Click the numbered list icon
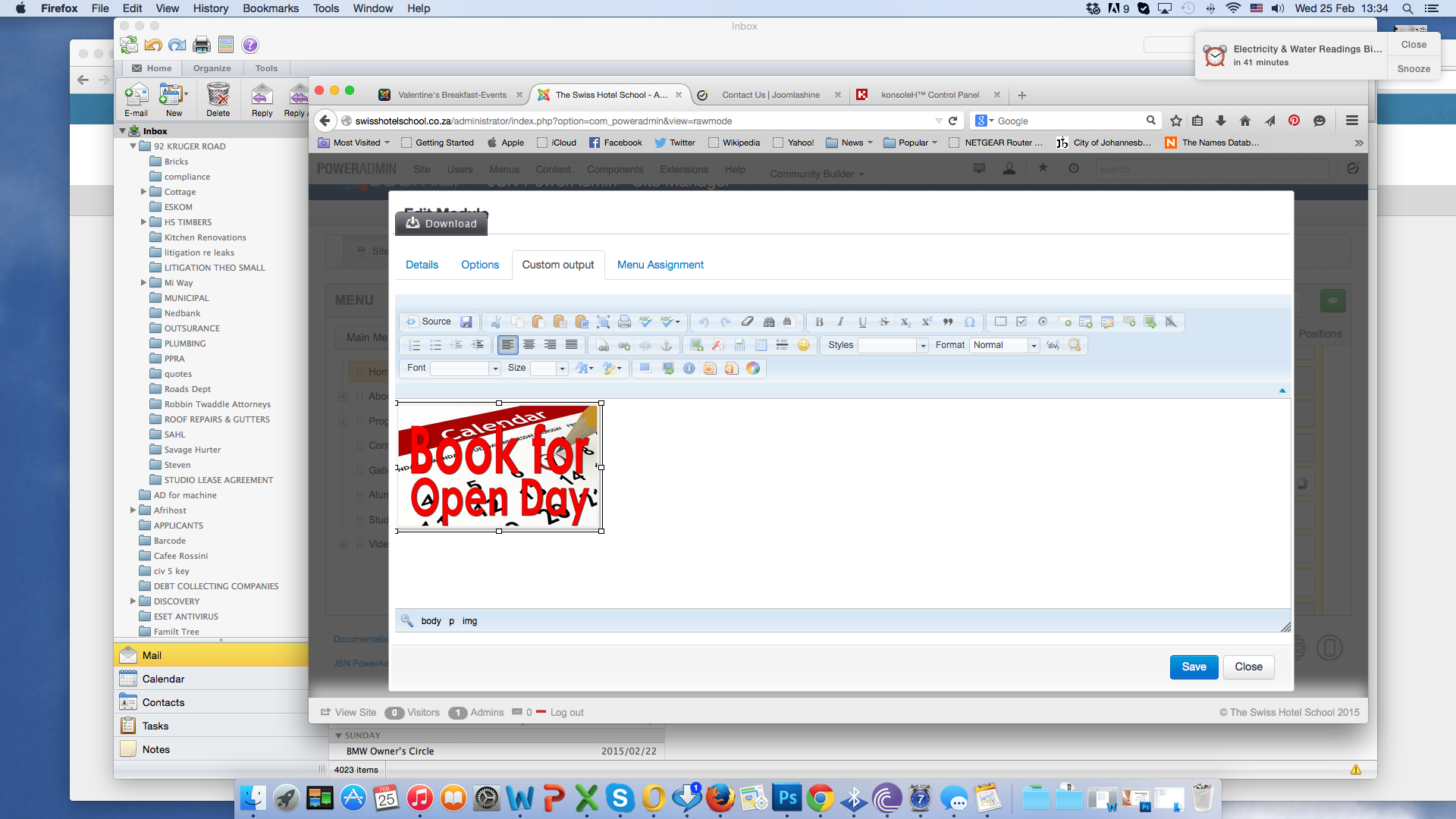This screenshot has height=819, width=1456. 414,346
